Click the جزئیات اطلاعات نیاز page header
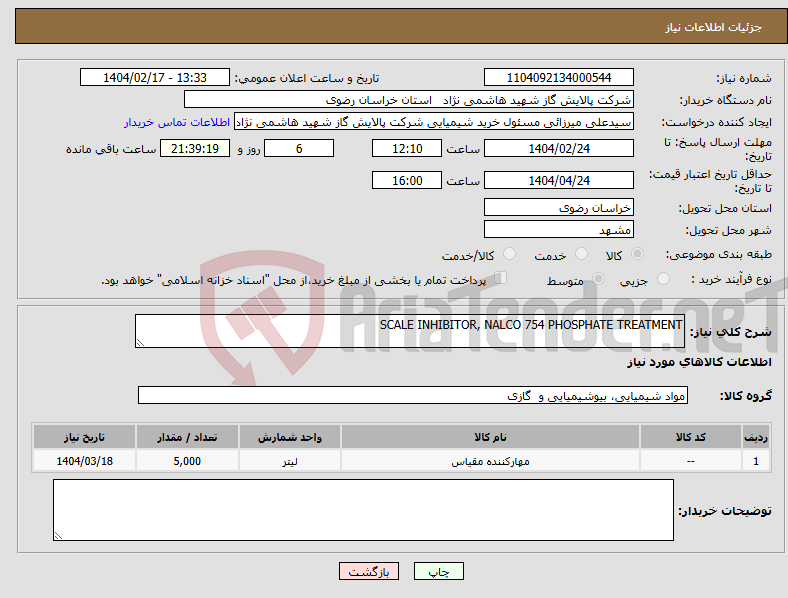Screen dimensions: 788x598 (x=714, y=27)
